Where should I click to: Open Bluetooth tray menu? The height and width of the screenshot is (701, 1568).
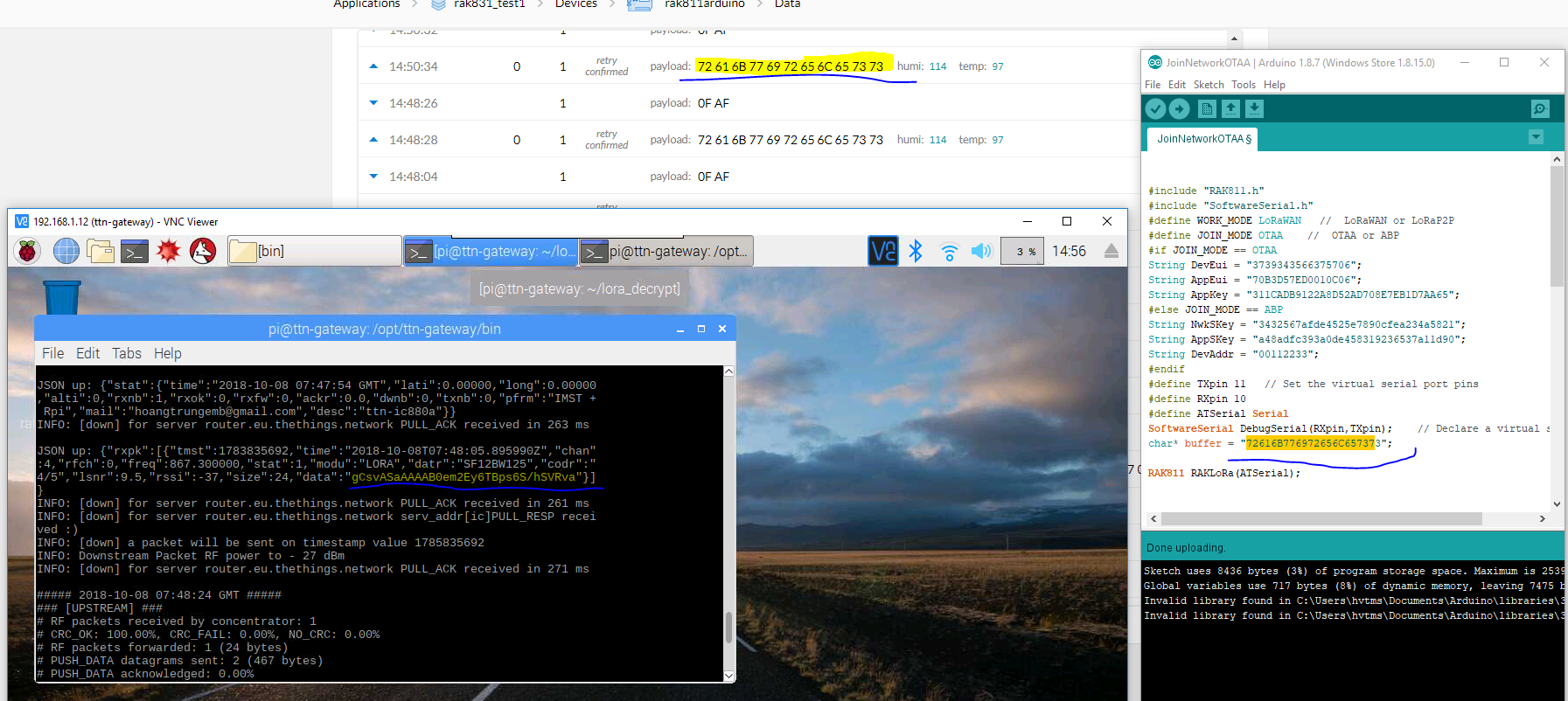point(916,252)
